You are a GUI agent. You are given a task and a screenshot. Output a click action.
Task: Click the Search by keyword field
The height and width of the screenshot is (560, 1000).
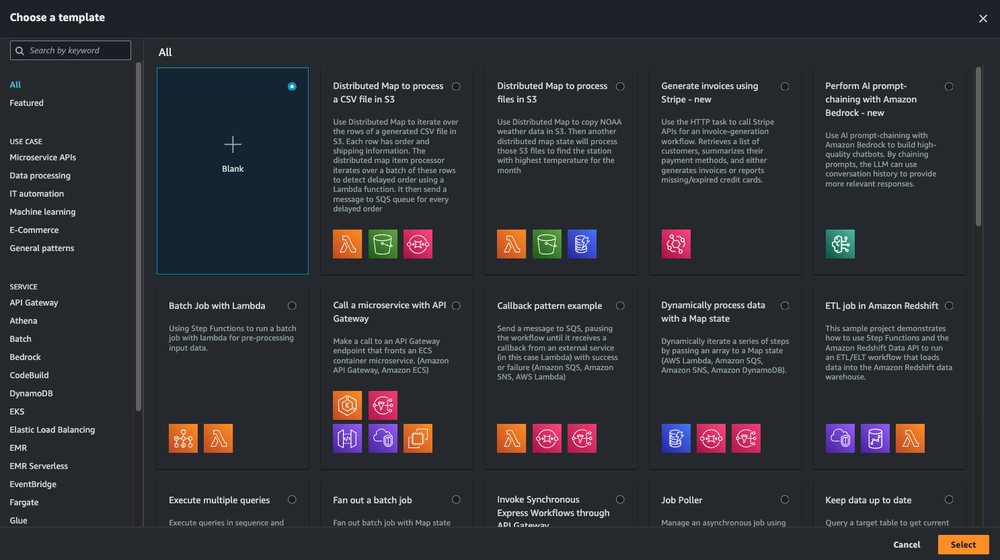(70, 50)
